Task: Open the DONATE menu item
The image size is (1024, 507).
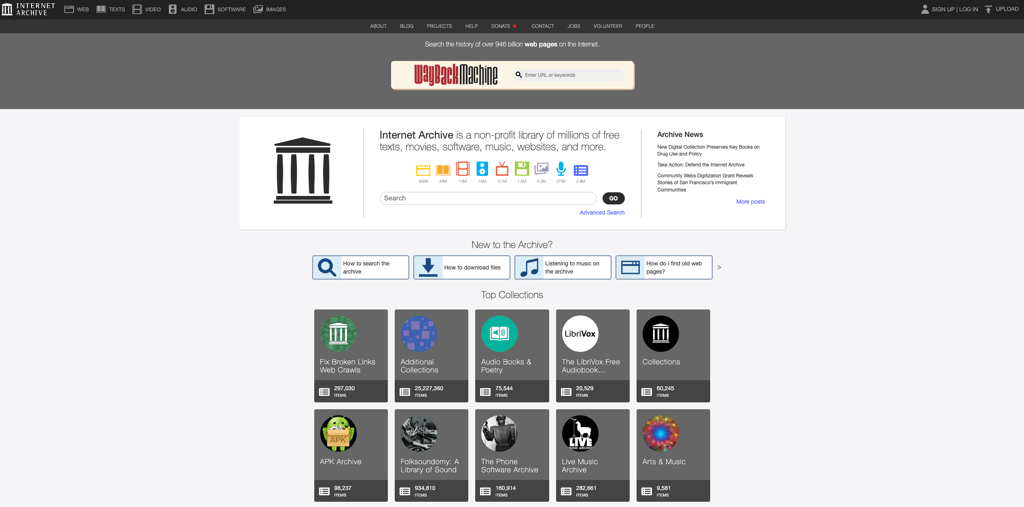Action: (x=504, y=26)
